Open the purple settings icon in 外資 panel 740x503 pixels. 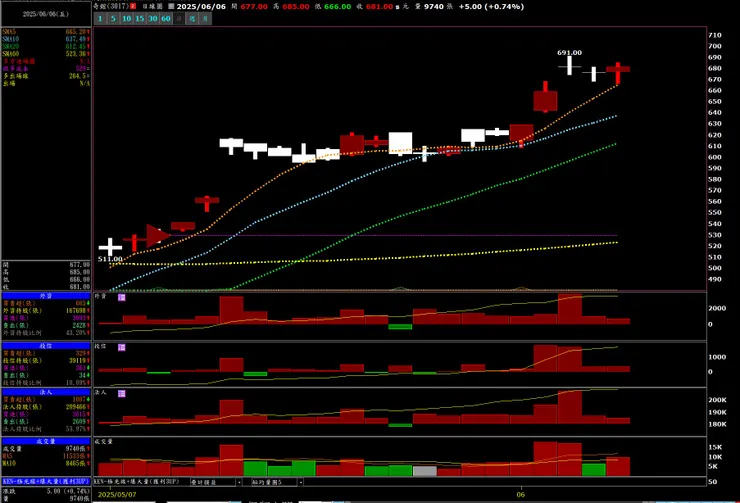[x=122, y=297]
